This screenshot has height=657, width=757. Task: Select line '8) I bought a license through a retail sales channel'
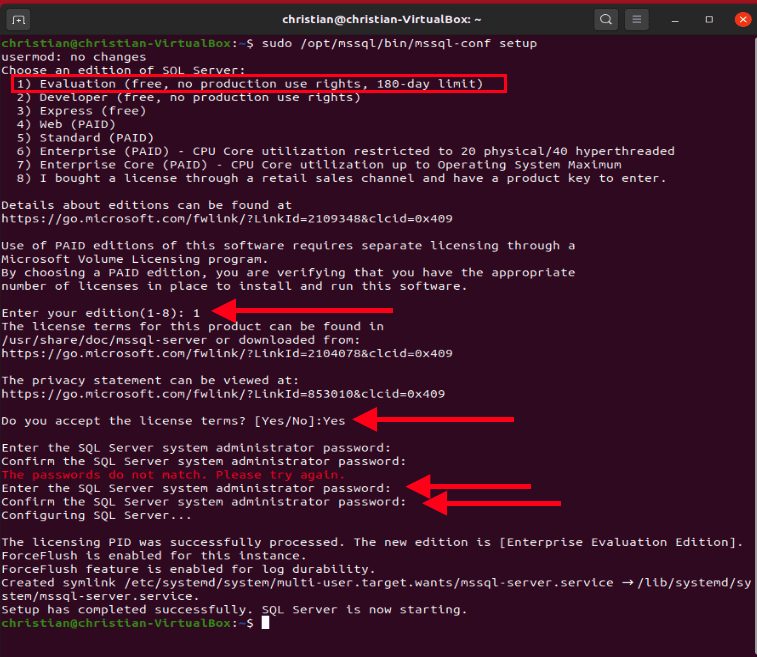[341, 179]
